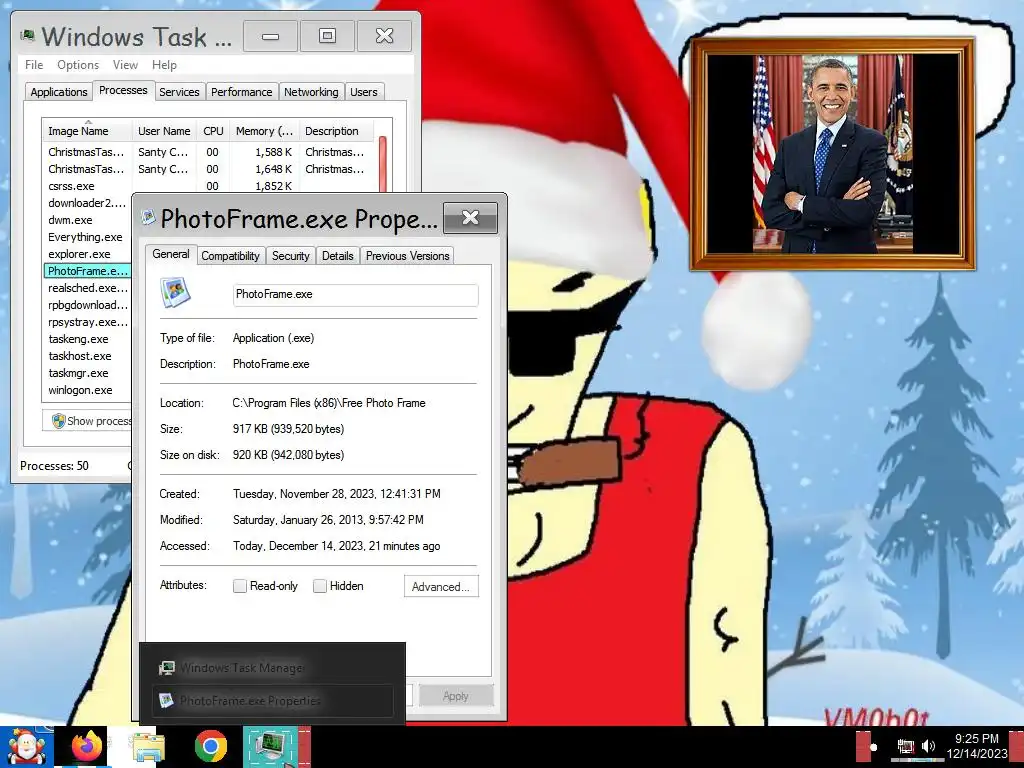
Task: Sort processes by User Name column
Action: (x=164, y=131)
